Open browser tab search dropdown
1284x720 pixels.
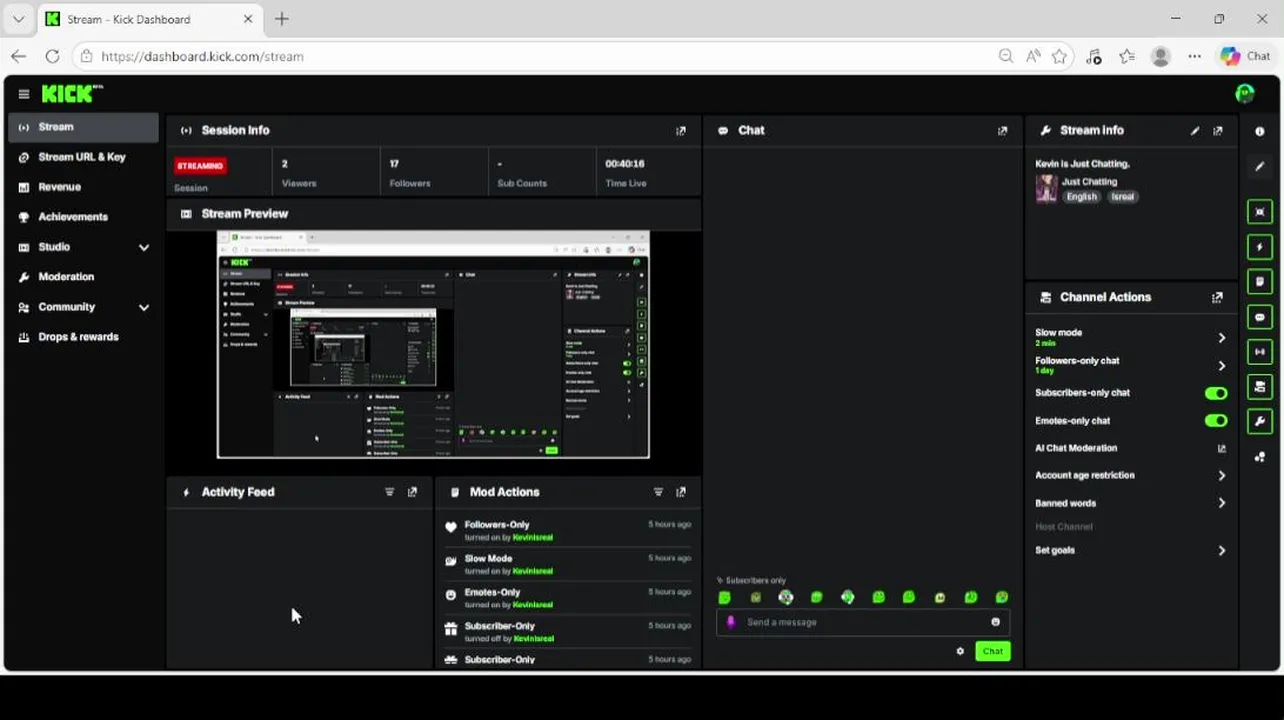pyautogui.click(x=18, y=19)
